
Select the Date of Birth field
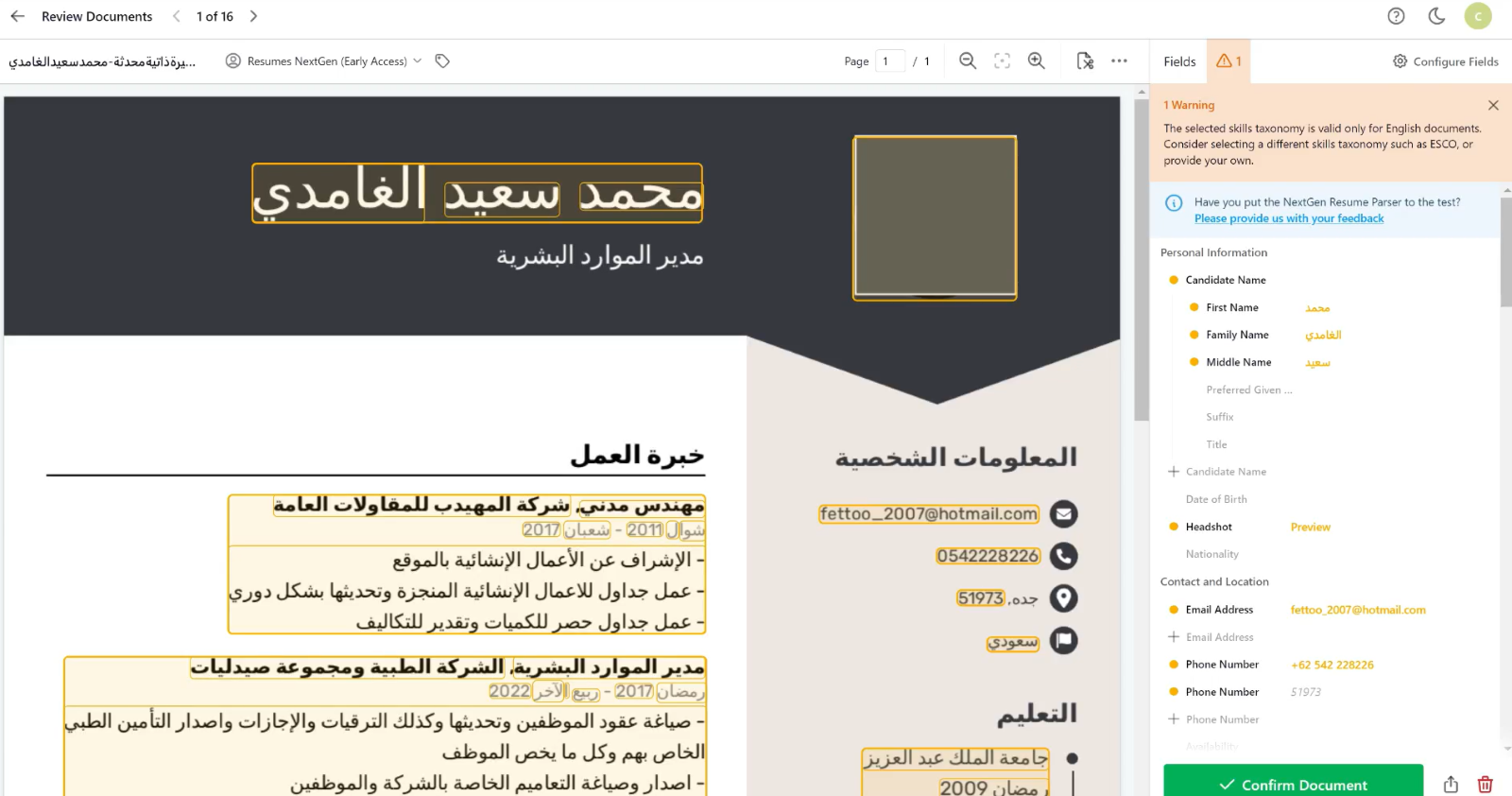1216,499
